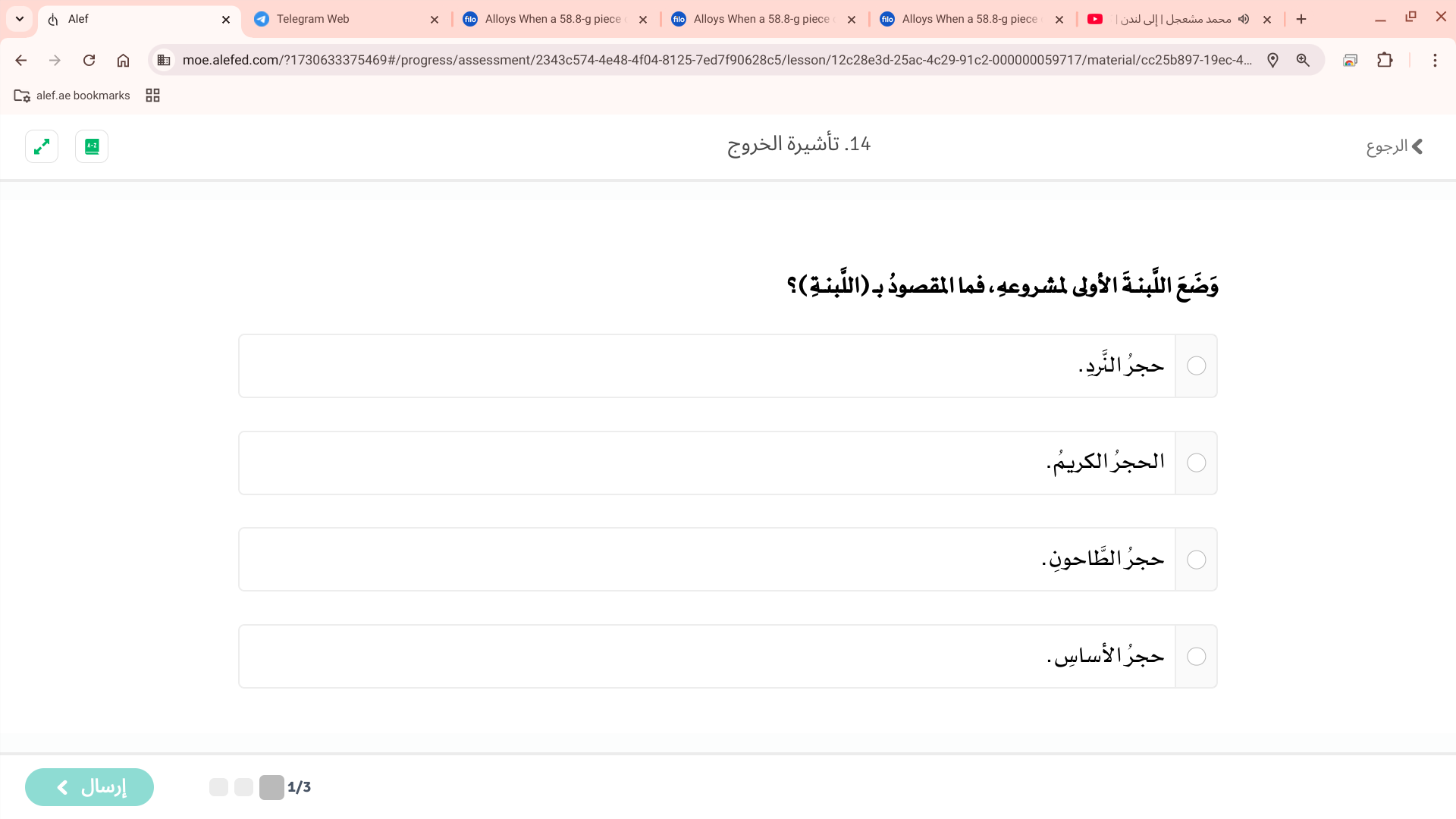The height and width of the screenshot is (819, 1456).
Task: Open the apps grid icon in bookmarks bar
Action: click(x=152, y=96)
